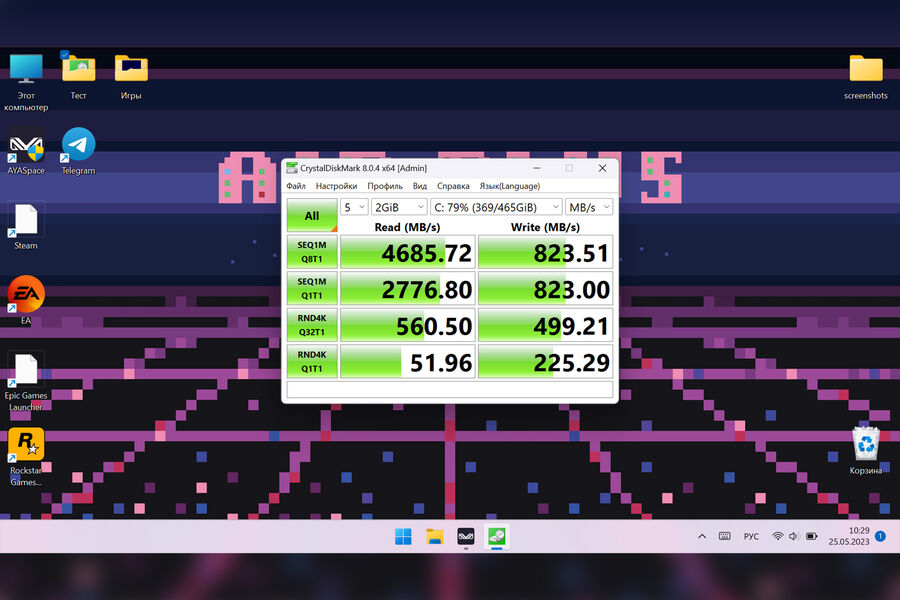Click the green All benchmark button

coord(312,215)
